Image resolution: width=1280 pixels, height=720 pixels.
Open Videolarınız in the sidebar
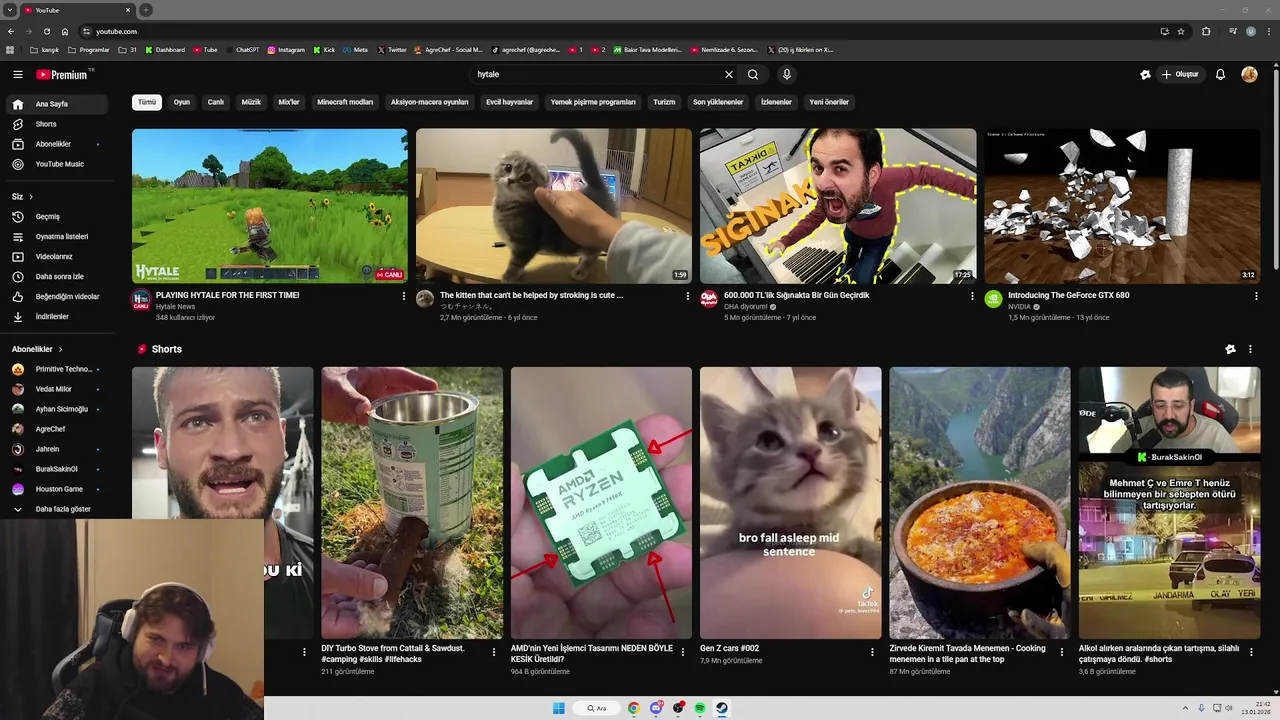click(x=56, y=256)
